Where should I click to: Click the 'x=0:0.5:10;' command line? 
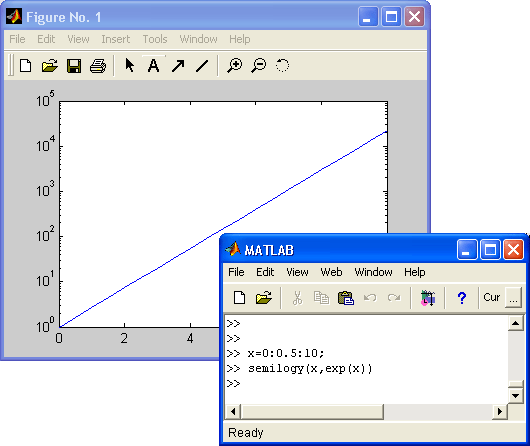click(286, 353)
